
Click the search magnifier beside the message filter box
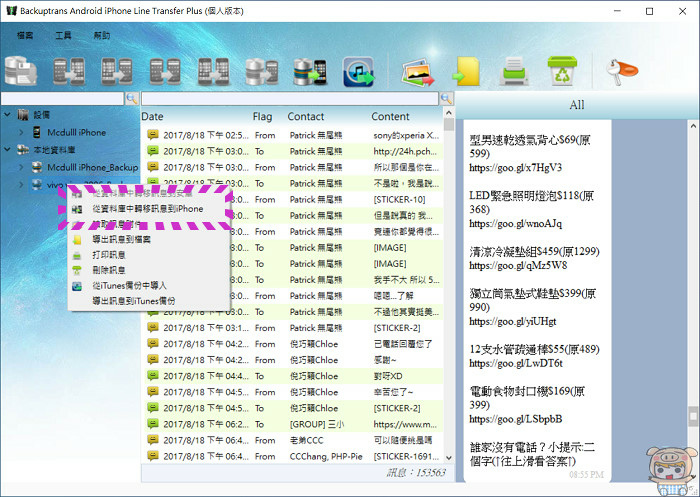(x=446, y=98)
